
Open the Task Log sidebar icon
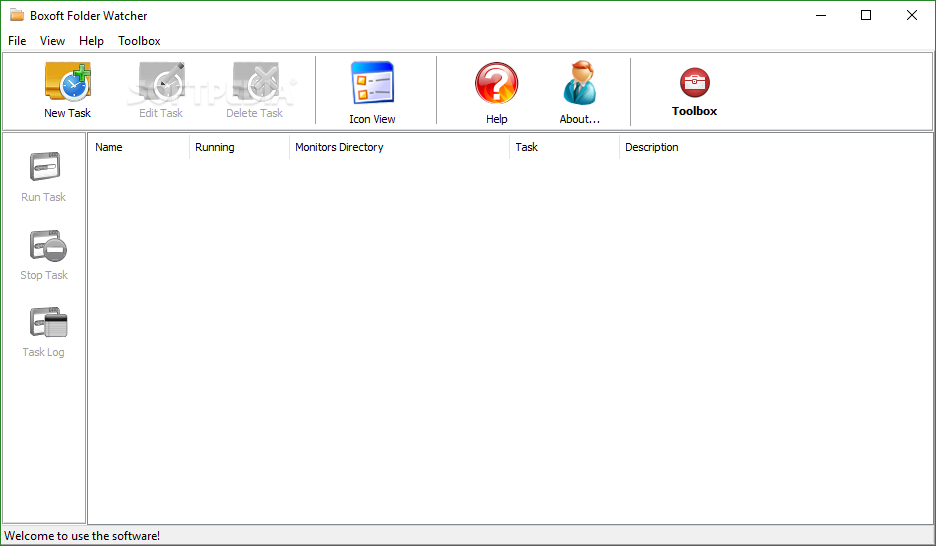tap(48, 323)
